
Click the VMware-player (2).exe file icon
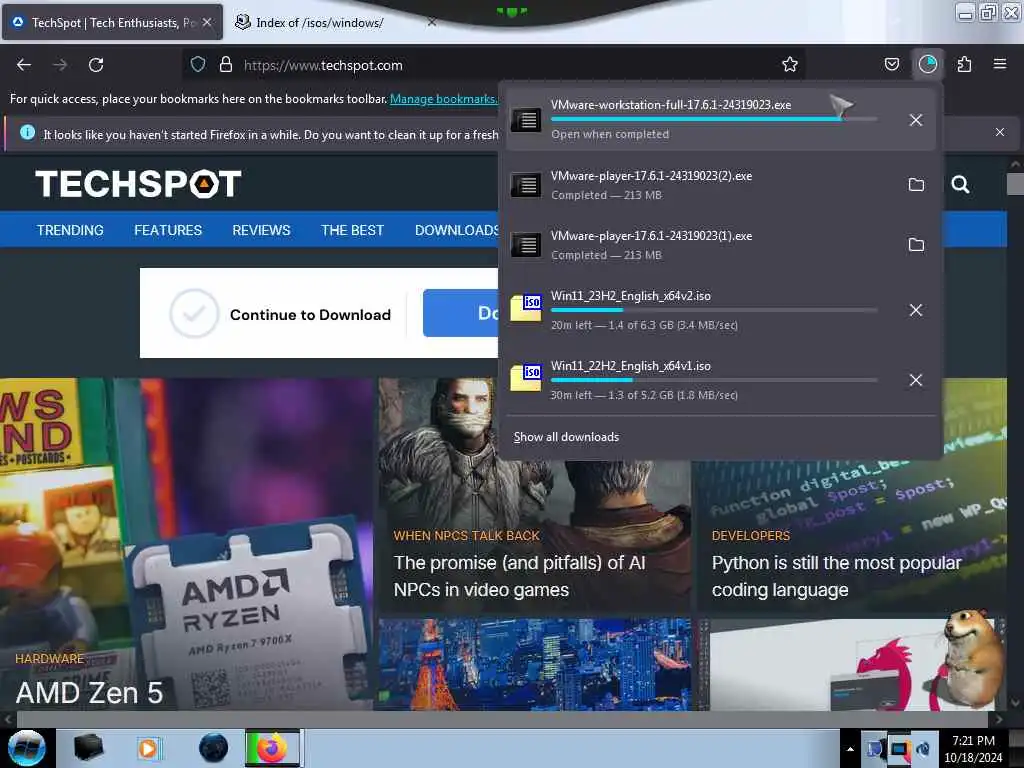pyautogui.click(x=526, y=185)
